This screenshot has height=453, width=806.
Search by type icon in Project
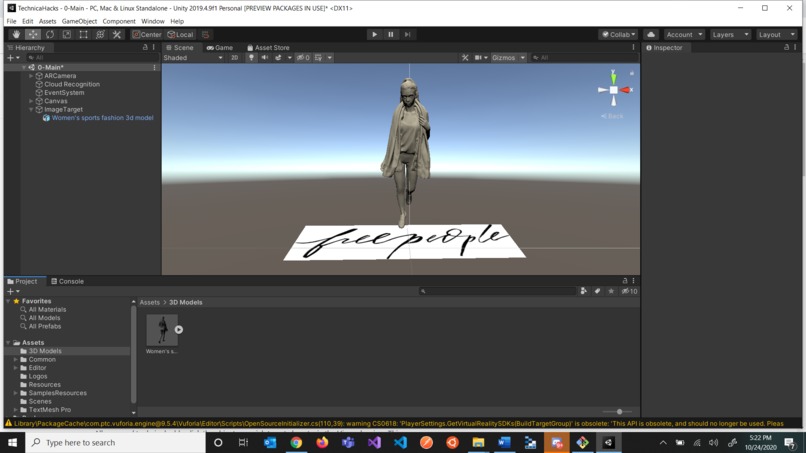583,291
